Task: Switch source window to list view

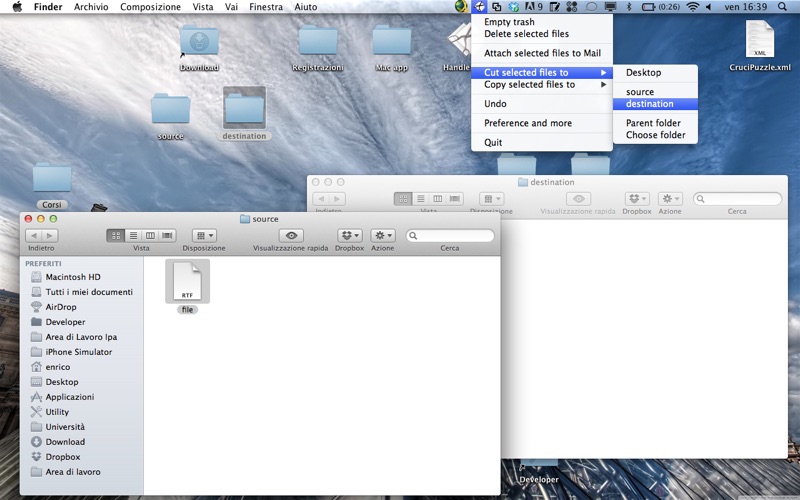Action: [133, 235]
